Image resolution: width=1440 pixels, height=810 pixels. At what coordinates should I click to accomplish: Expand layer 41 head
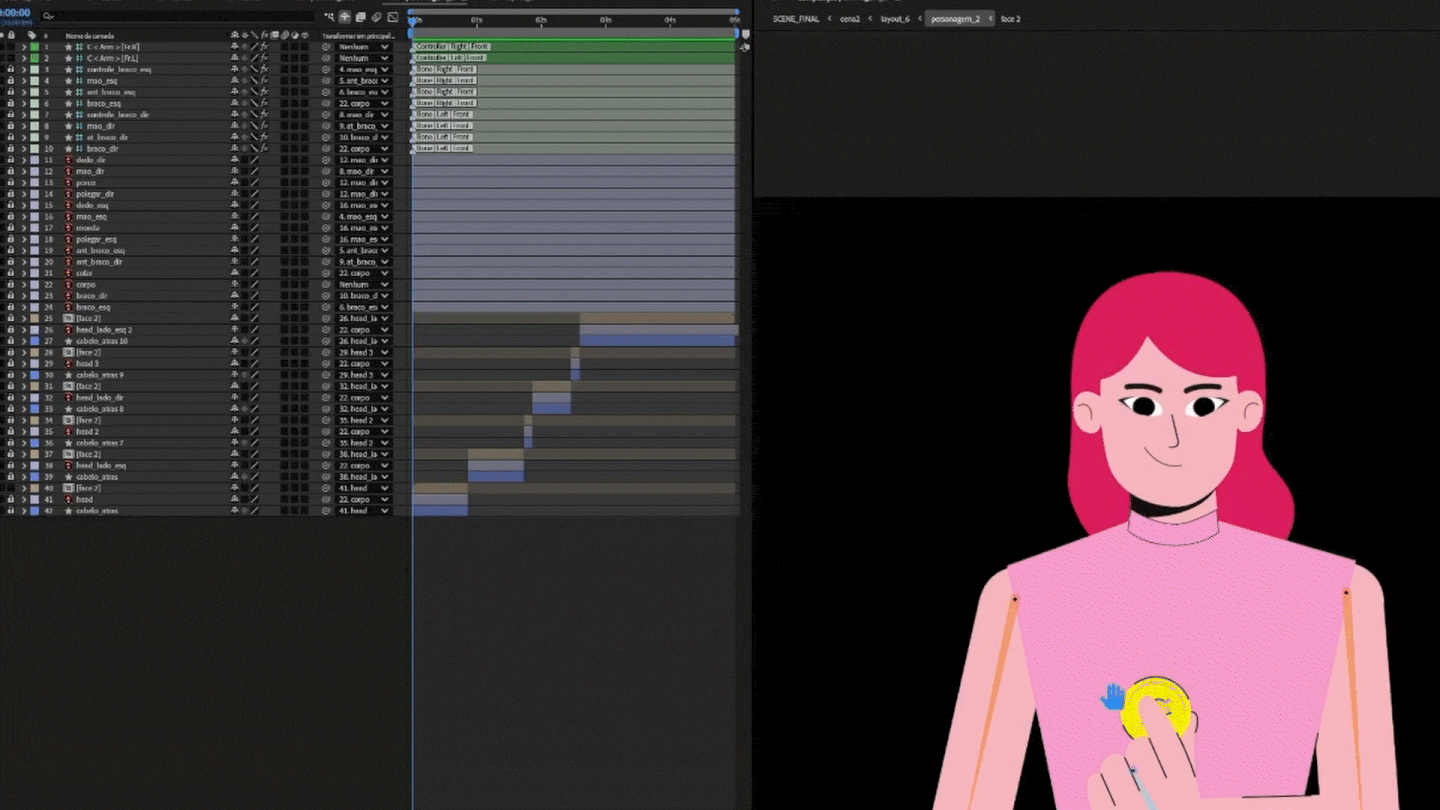(x=24, y=499)
